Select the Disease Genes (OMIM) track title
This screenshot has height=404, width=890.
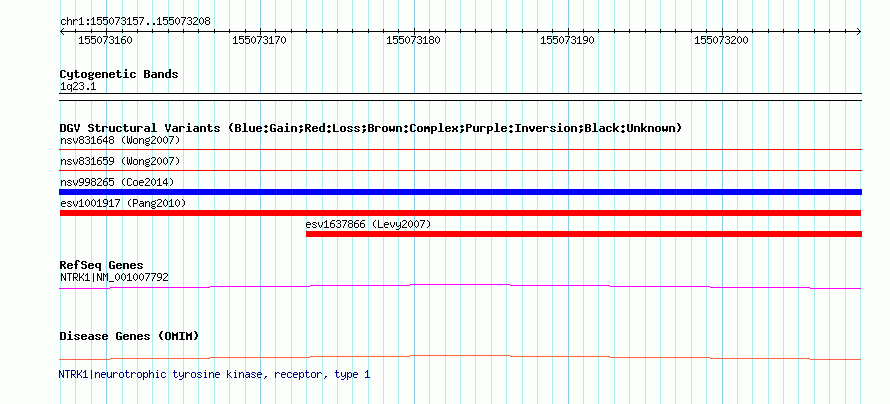129,336
